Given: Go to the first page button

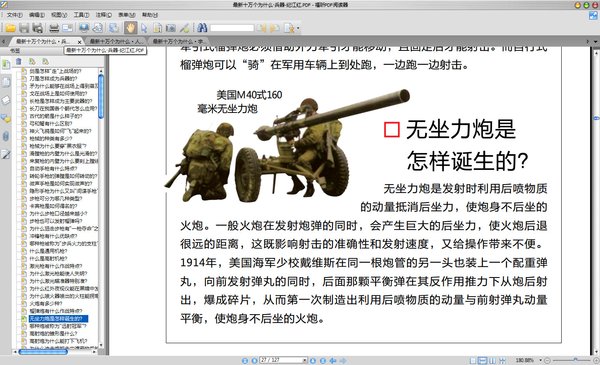Looking at the screenshot, I should (x=245, y=360).
